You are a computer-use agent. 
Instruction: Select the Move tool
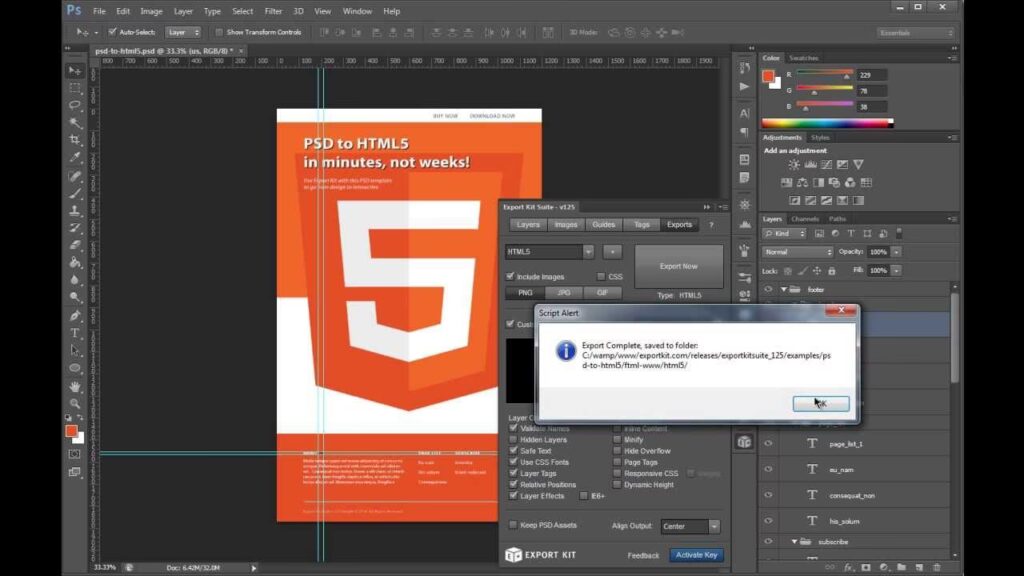[x=74, y=71]
